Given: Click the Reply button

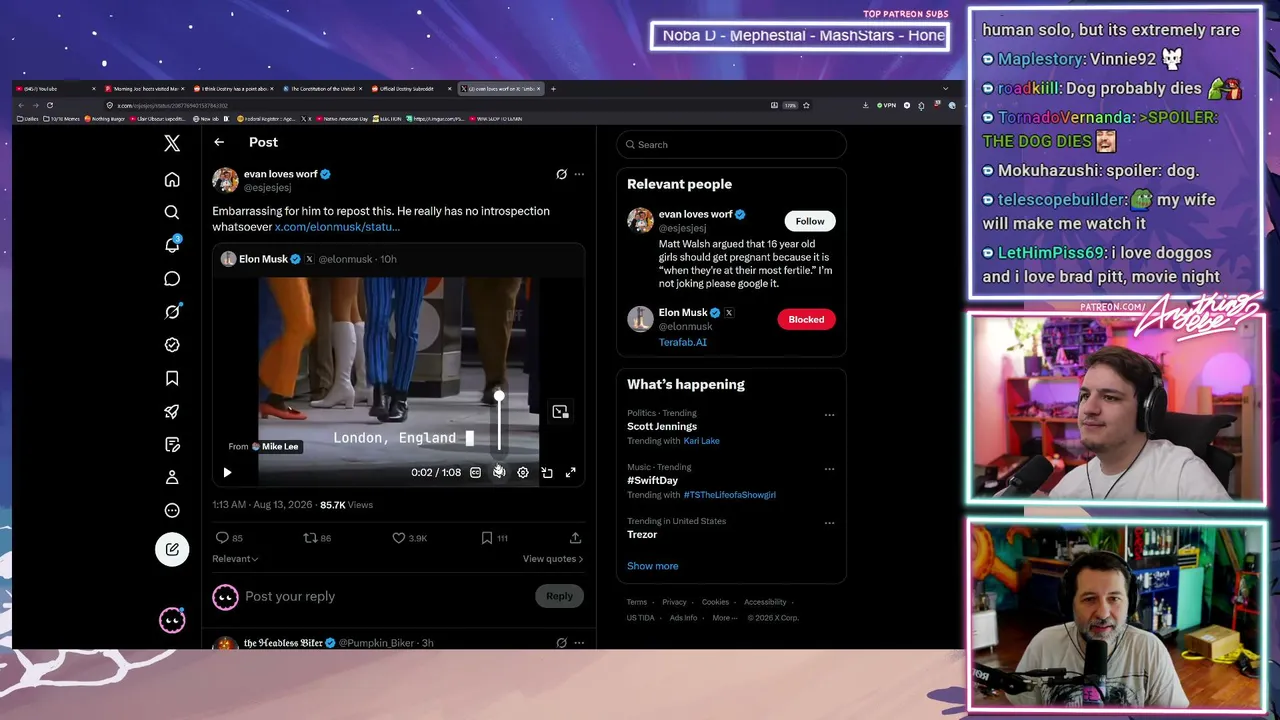Looking at the screenshot, I should [559, 596].
